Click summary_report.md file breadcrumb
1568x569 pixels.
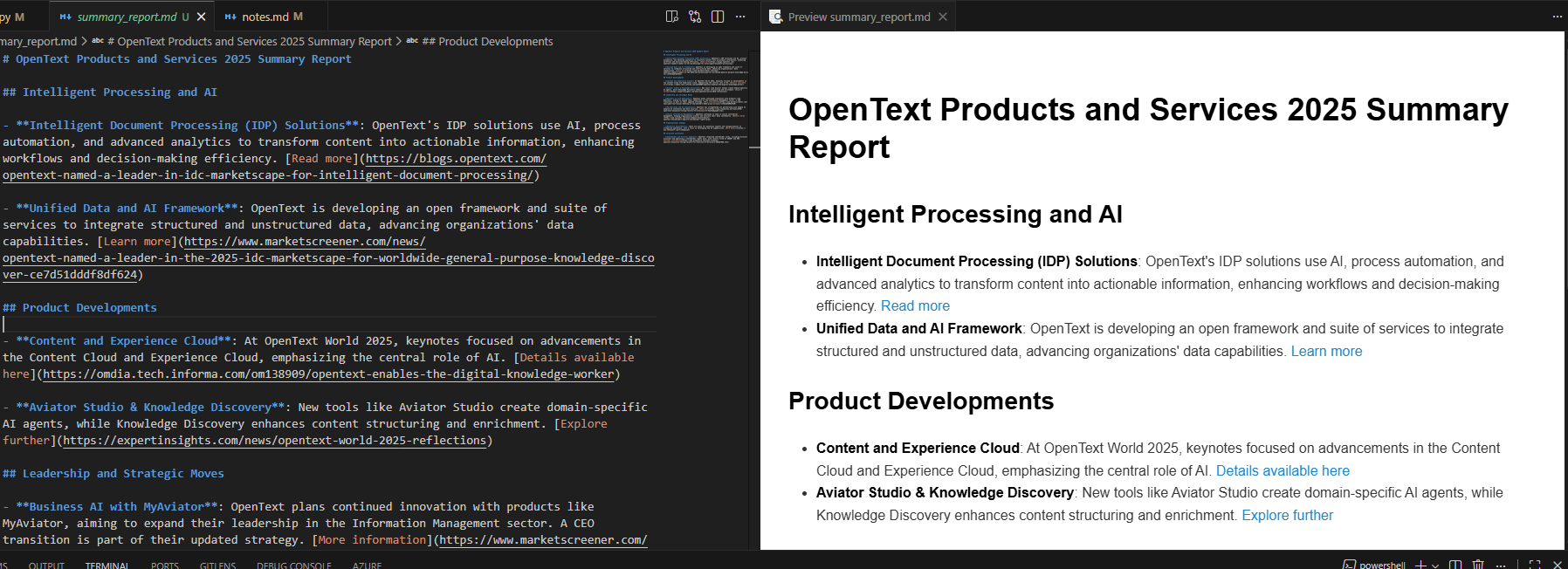coord(38,41)
